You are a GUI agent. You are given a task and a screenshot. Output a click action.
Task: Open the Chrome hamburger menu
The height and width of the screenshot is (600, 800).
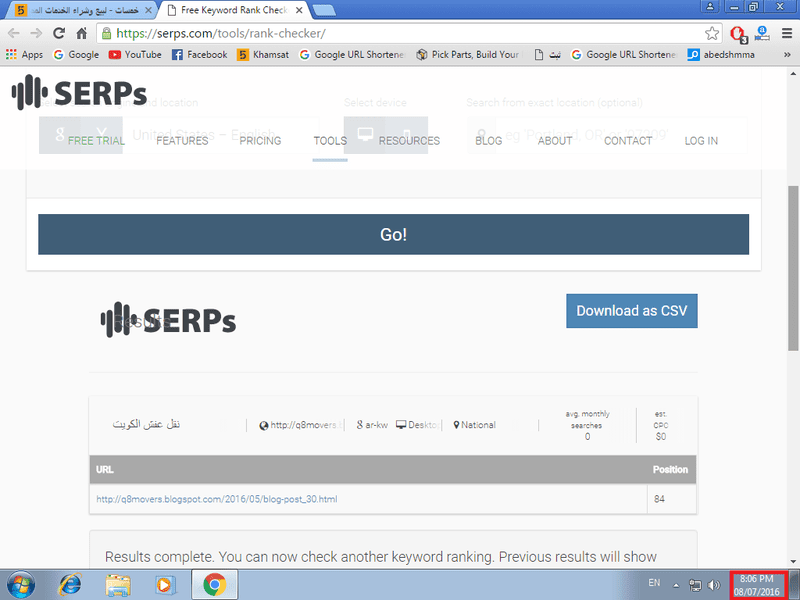coord(787,34)
